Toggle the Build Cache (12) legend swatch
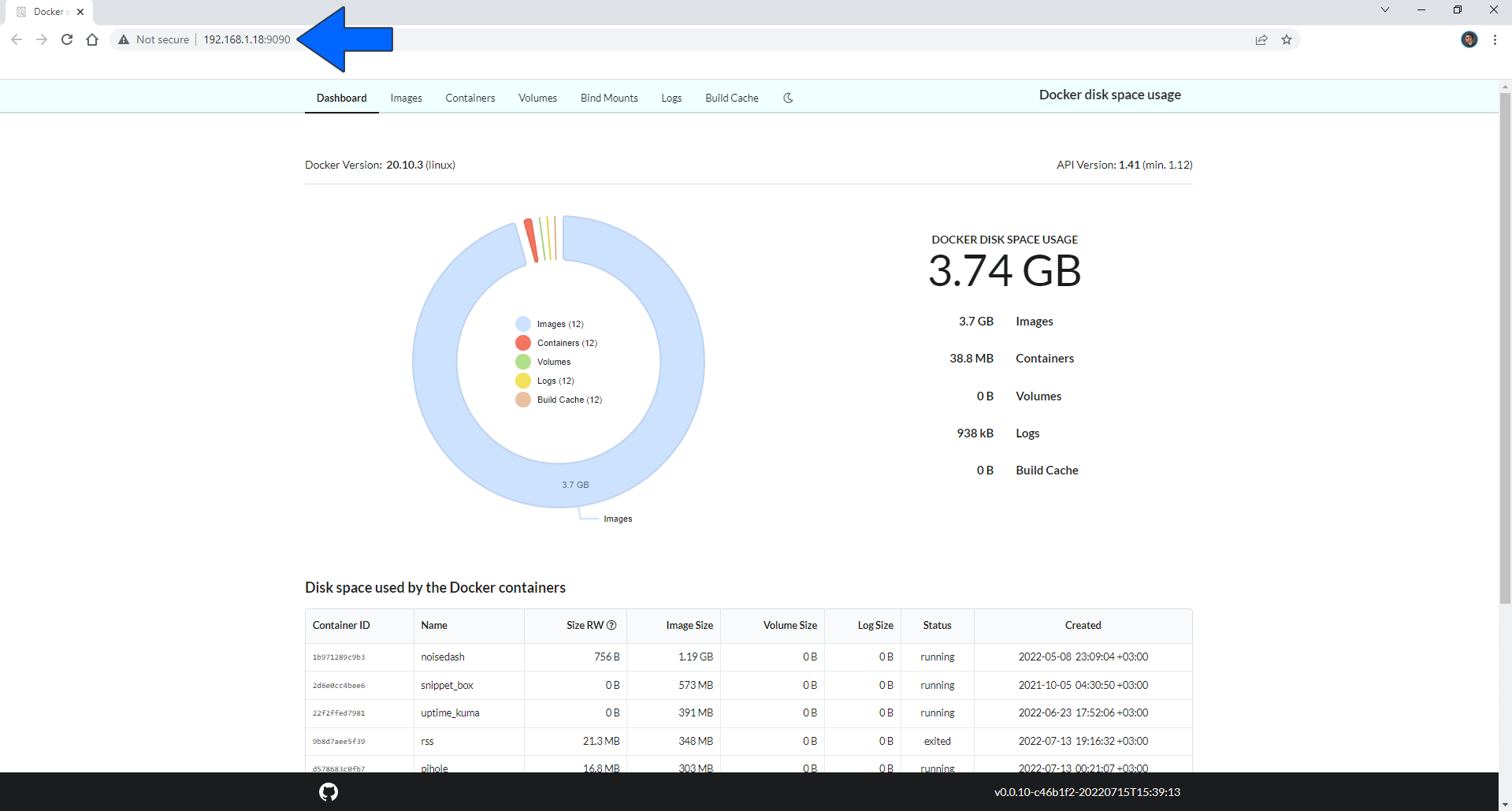The height and width of the screenshot is (811, 1512). (x=523, y=400)
